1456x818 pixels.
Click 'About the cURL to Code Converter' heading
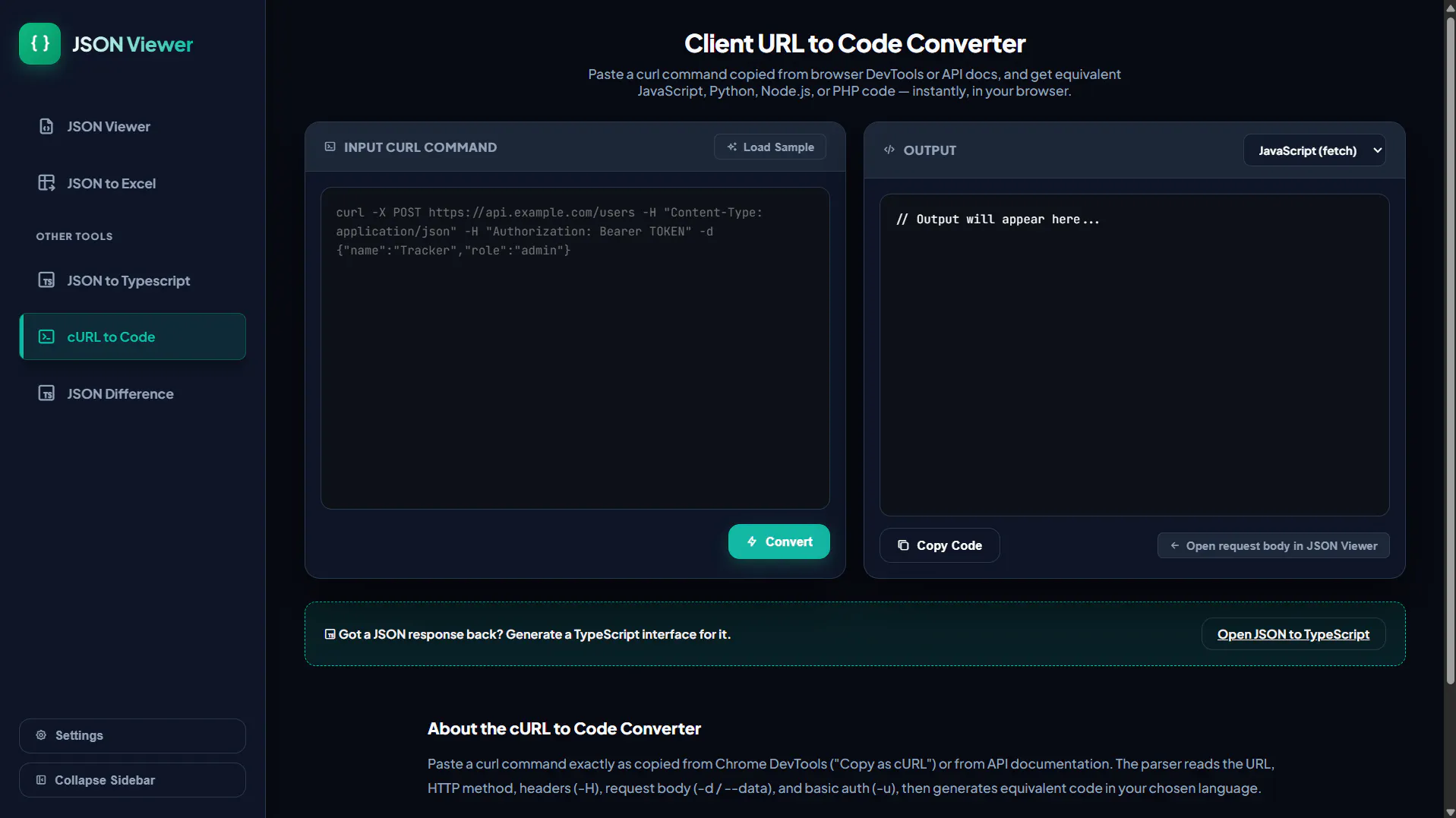point(564,728)
